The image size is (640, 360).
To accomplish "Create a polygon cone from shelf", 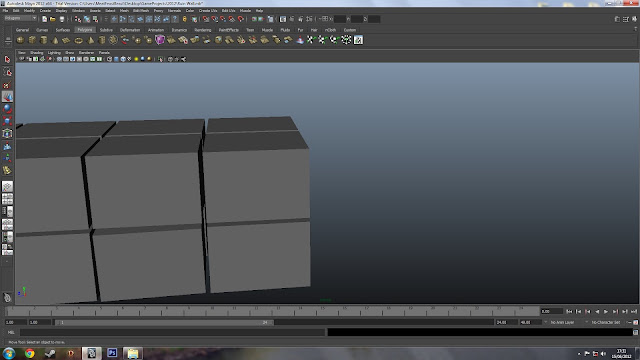I will [55, 40].
